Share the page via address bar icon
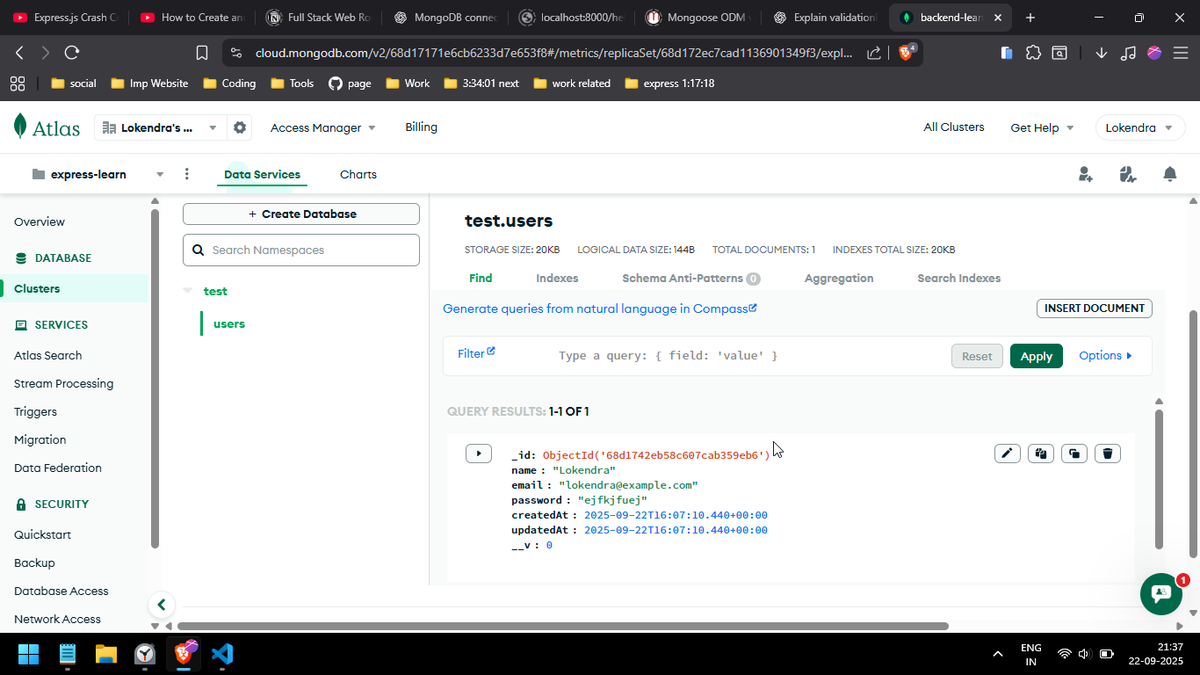This screenshot has width=1200, height=675. [x=874, y=53]
